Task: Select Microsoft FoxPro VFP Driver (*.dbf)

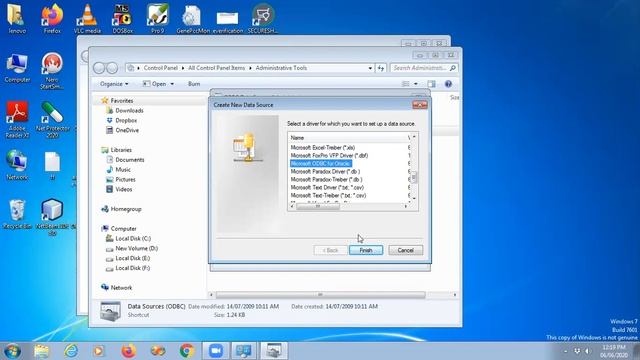Action: [x=329, y=156]
